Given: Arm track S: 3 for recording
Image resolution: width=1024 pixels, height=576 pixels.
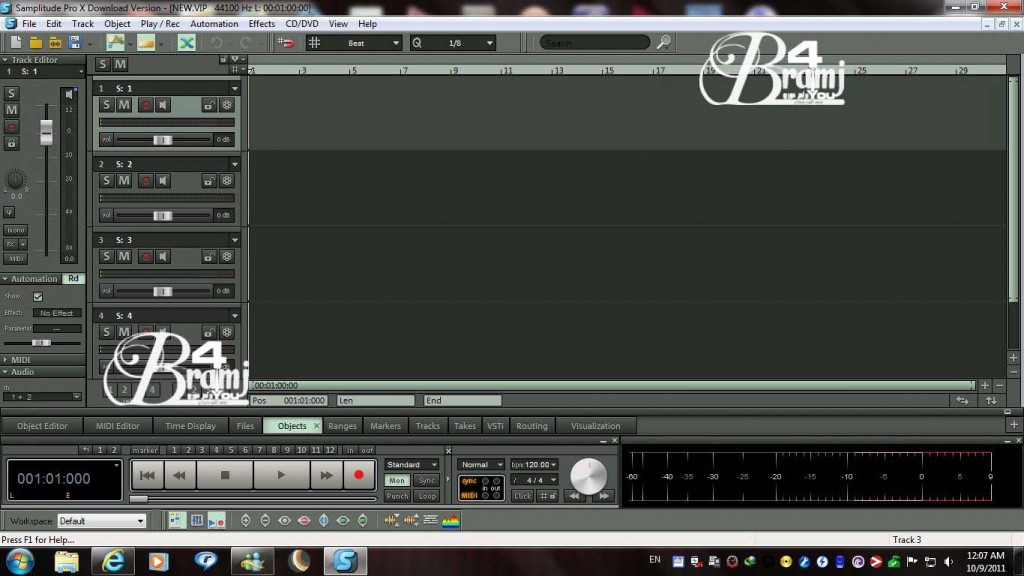Looking at the screenshot, I should 146,256.
